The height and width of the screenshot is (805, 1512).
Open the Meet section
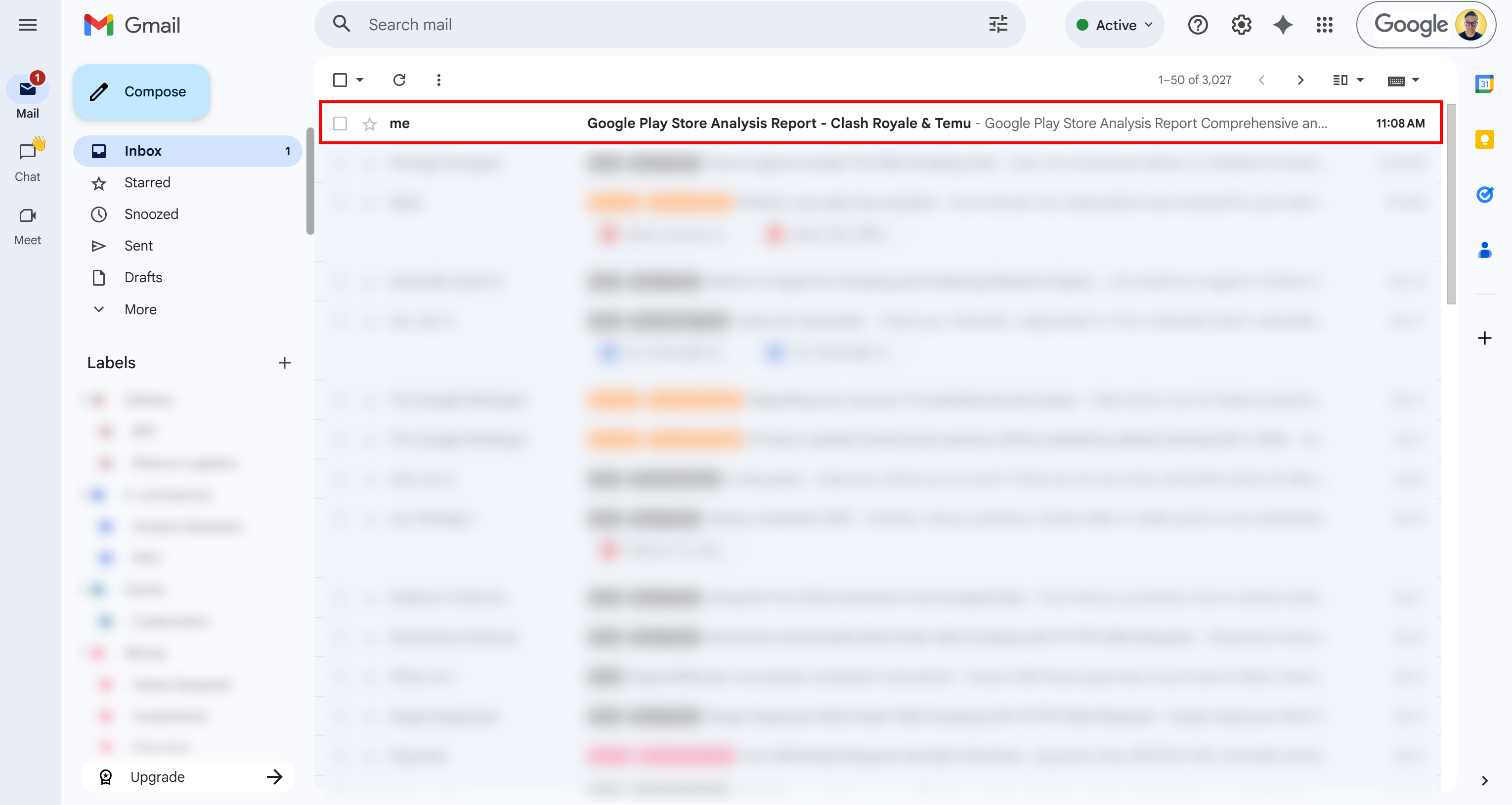click(x=27, y=223)
